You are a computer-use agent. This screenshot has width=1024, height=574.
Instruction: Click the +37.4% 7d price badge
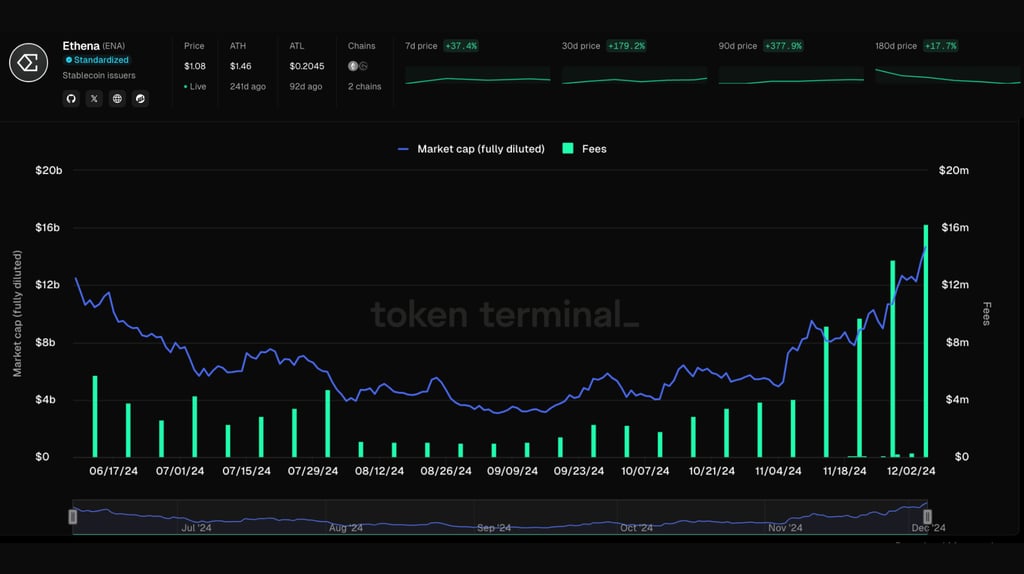pyautogui.click(x=461, y=46)
